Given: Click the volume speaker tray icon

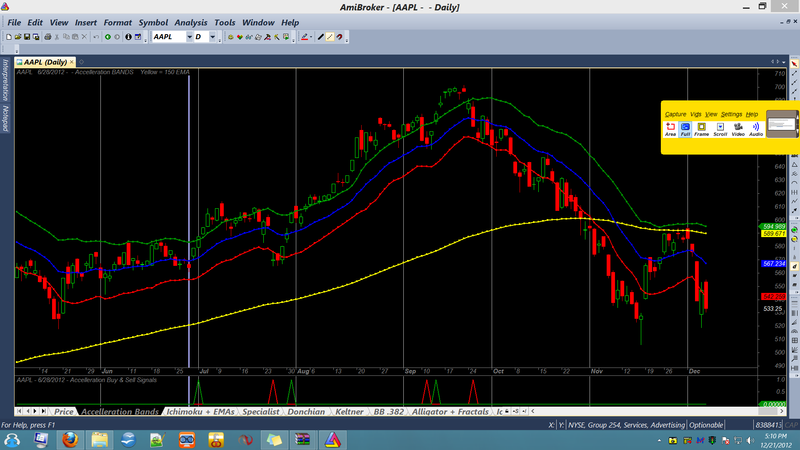Looking at the screenshot, I should [x=750, y=440].
